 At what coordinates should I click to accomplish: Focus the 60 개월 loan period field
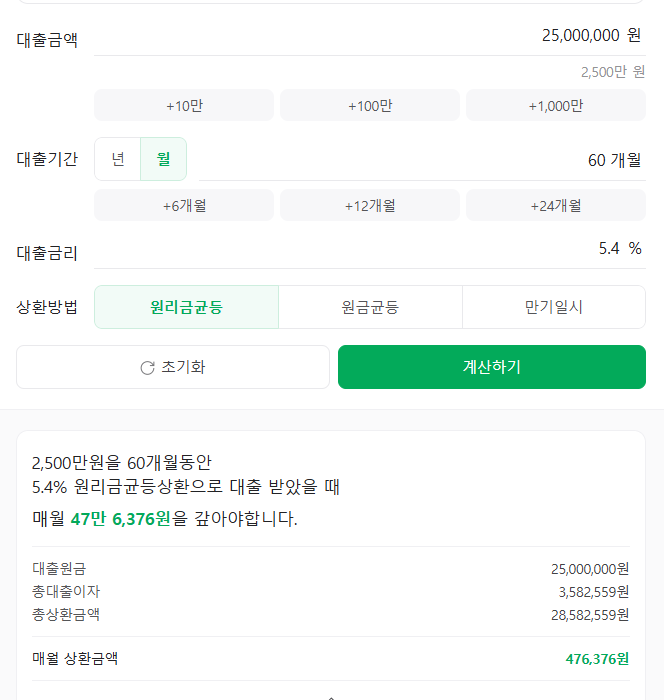click(x=422, y=160)
